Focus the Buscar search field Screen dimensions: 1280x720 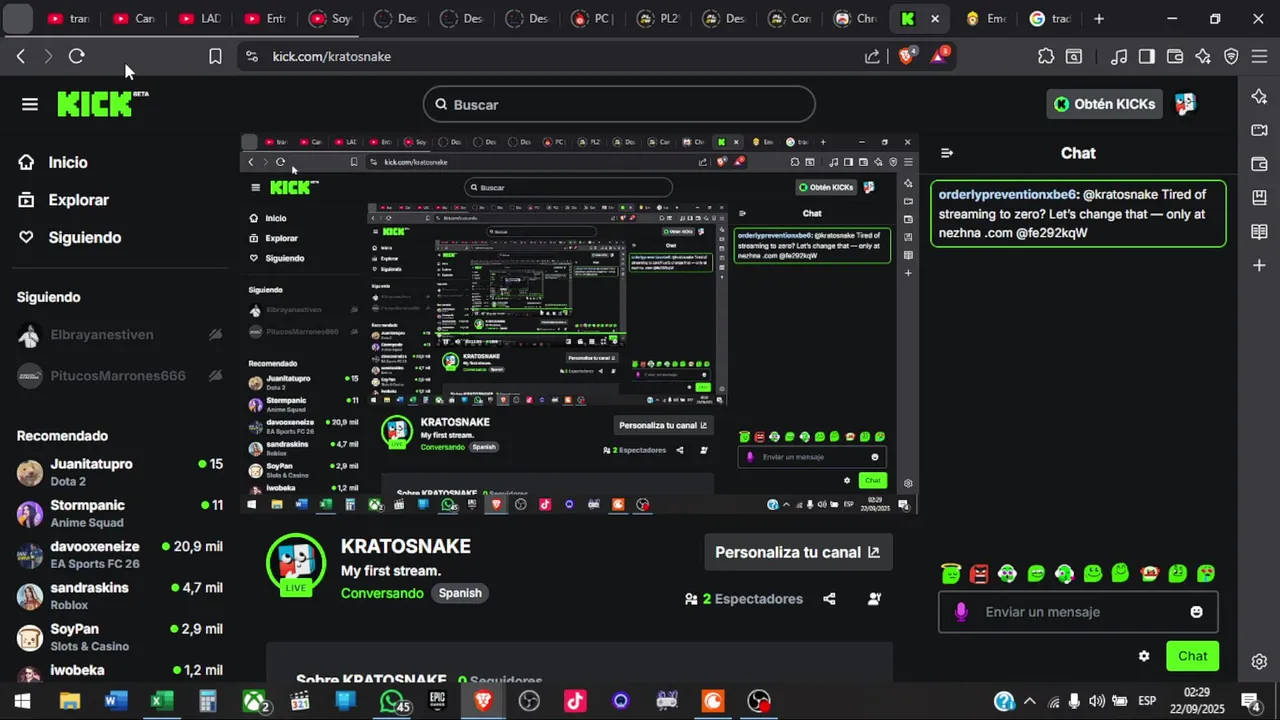coord(619,104)
